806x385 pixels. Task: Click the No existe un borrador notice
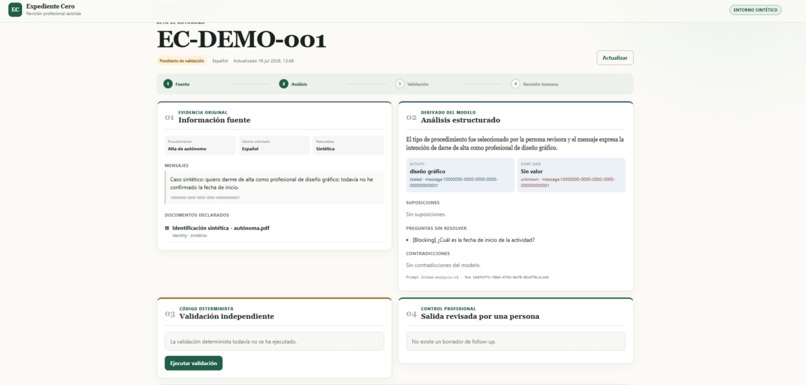click(516, 341)
